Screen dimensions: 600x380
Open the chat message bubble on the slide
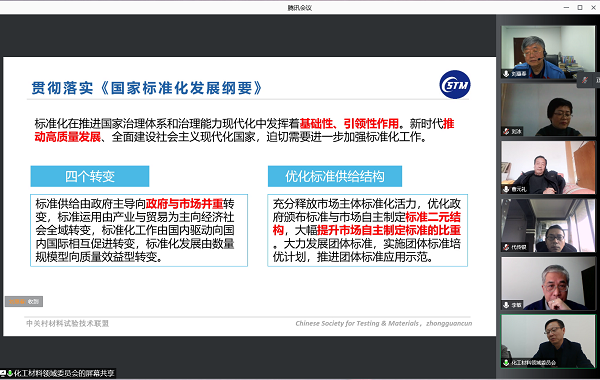(24, 302)
